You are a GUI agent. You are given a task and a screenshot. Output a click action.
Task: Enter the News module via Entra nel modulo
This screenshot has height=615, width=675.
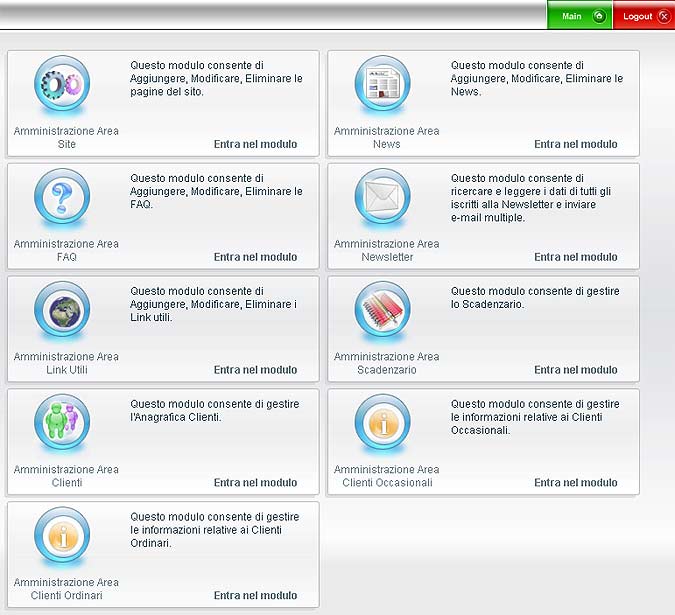pyautogui.click(x=576, y=144)
